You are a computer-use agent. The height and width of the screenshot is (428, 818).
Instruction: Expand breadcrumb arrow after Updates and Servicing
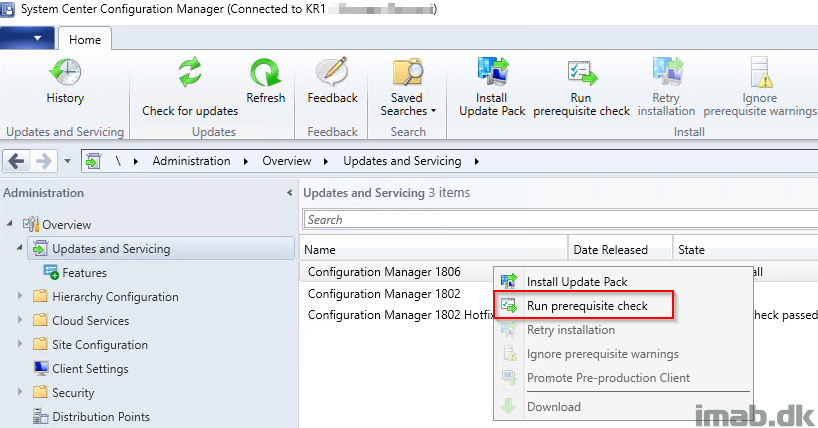(x=477, y=161)
